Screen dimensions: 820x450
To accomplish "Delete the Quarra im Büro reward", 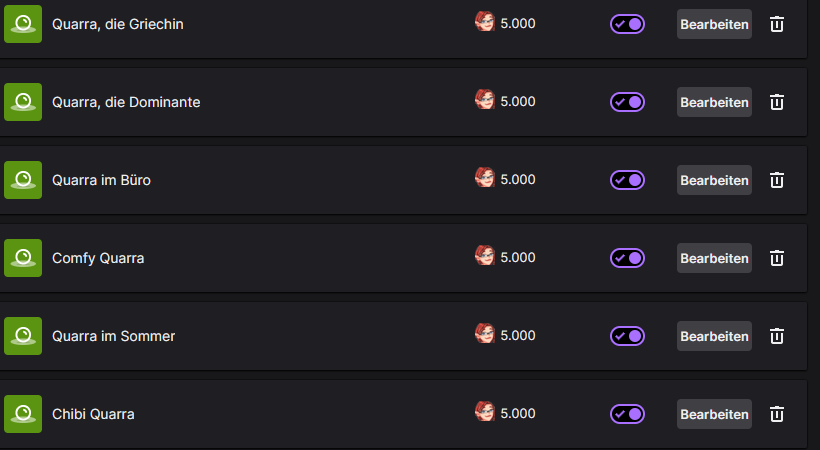I will 777,180.
